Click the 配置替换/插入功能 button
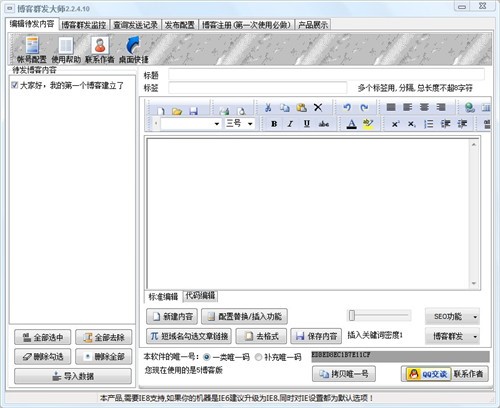Image resolution: width=500 pixels, height=408 pixels. 245,316
